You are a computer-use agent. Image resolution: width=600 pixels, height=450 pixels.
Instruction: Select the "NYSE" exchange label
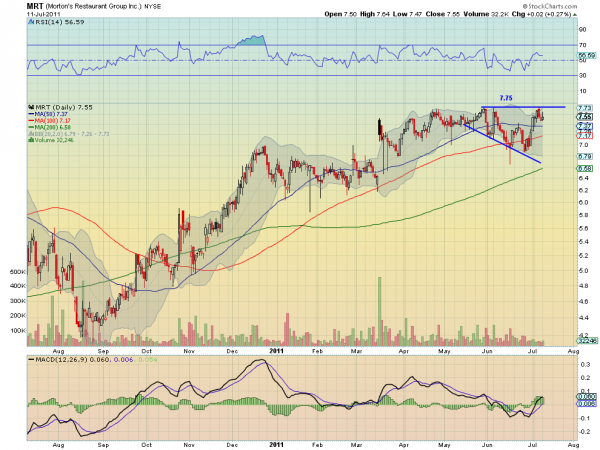pyautogui.click(x=153, y=7)
